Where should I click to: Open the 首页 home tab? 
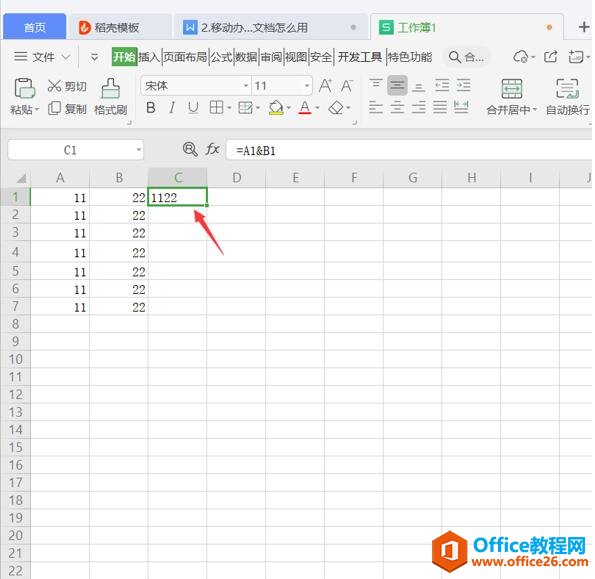(35, 27)
